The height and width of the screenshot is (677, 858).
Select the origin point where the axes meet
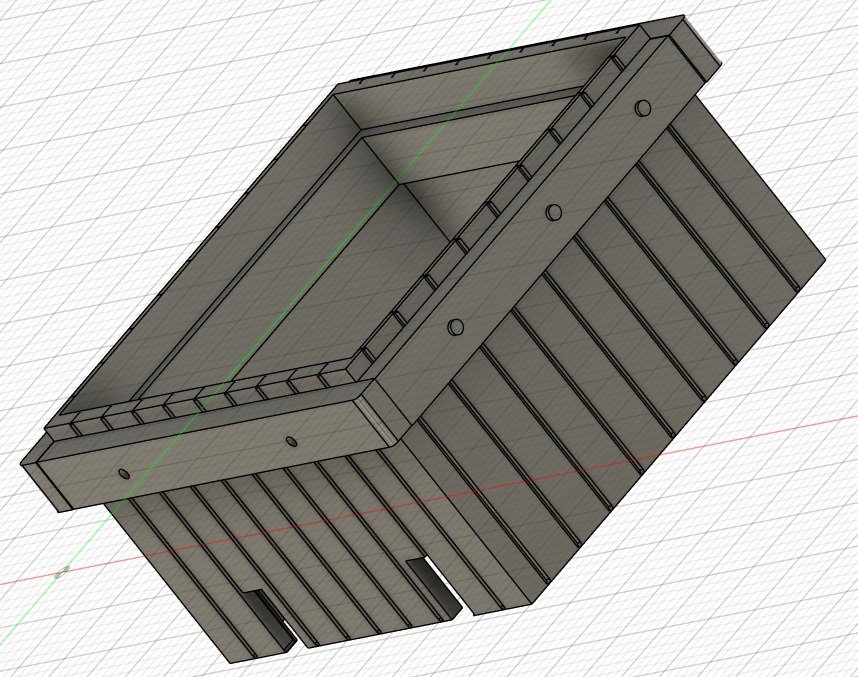tap(61, 573)
